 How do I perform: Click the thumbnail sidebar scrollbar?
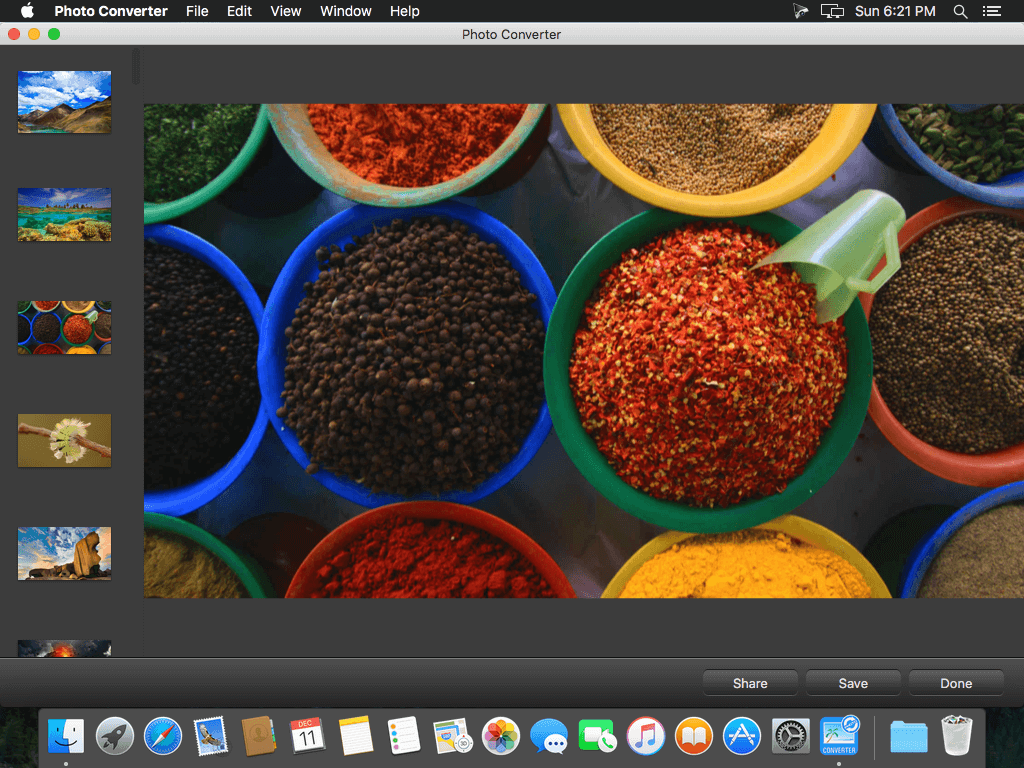pos(136,67)
